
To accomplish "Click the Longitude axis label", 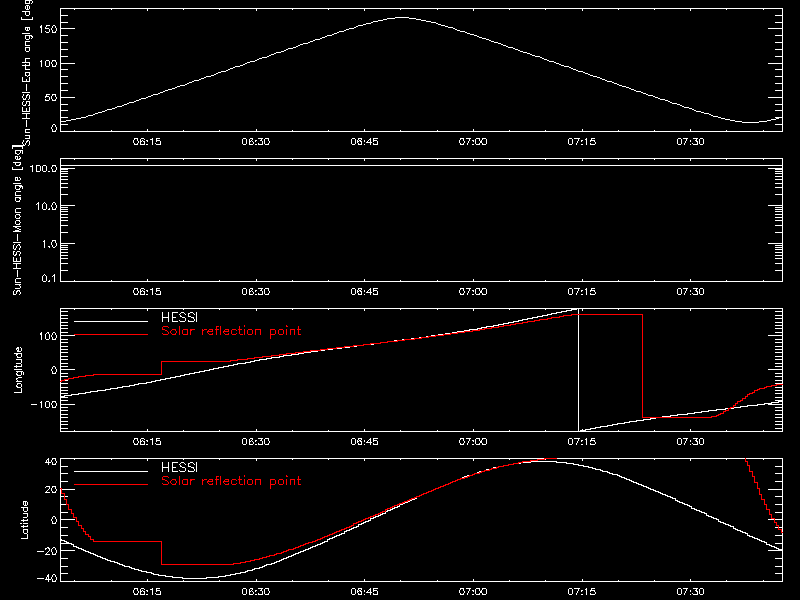I will (x=18, y=370).
